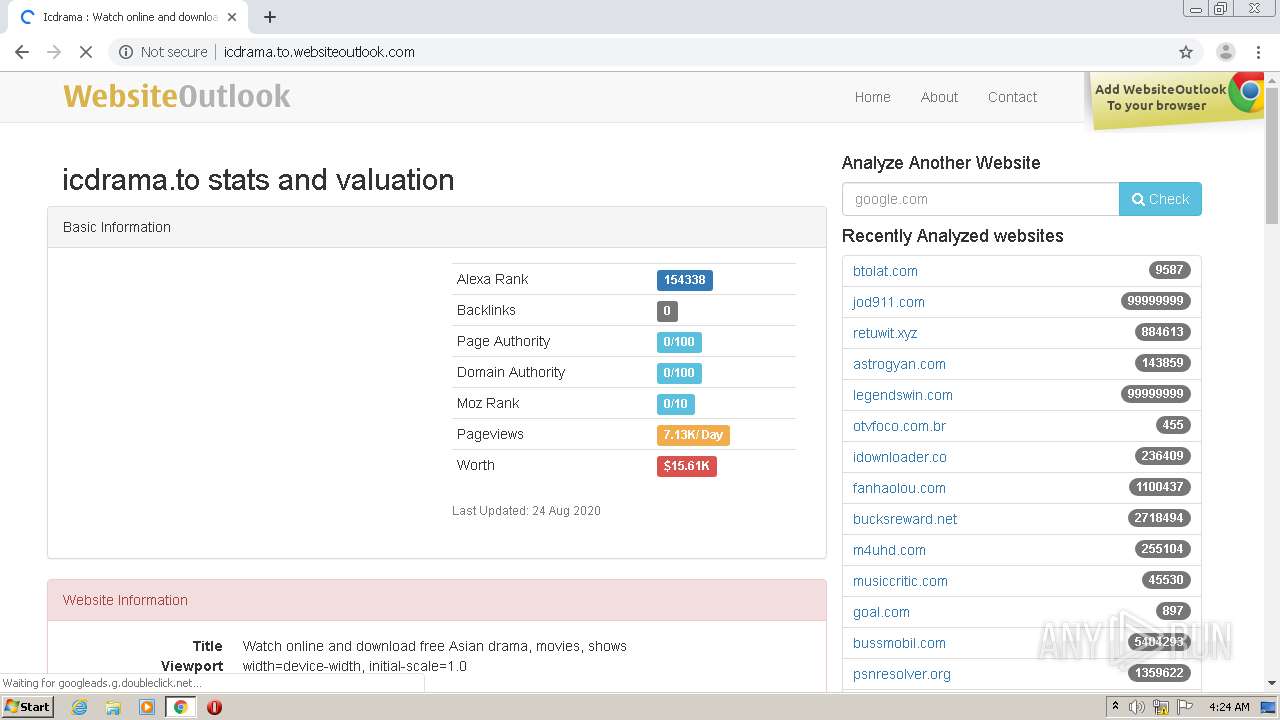
Task: Open the red Opera taskbar icon
Action: pyautogui.click(x=214, y=707)
